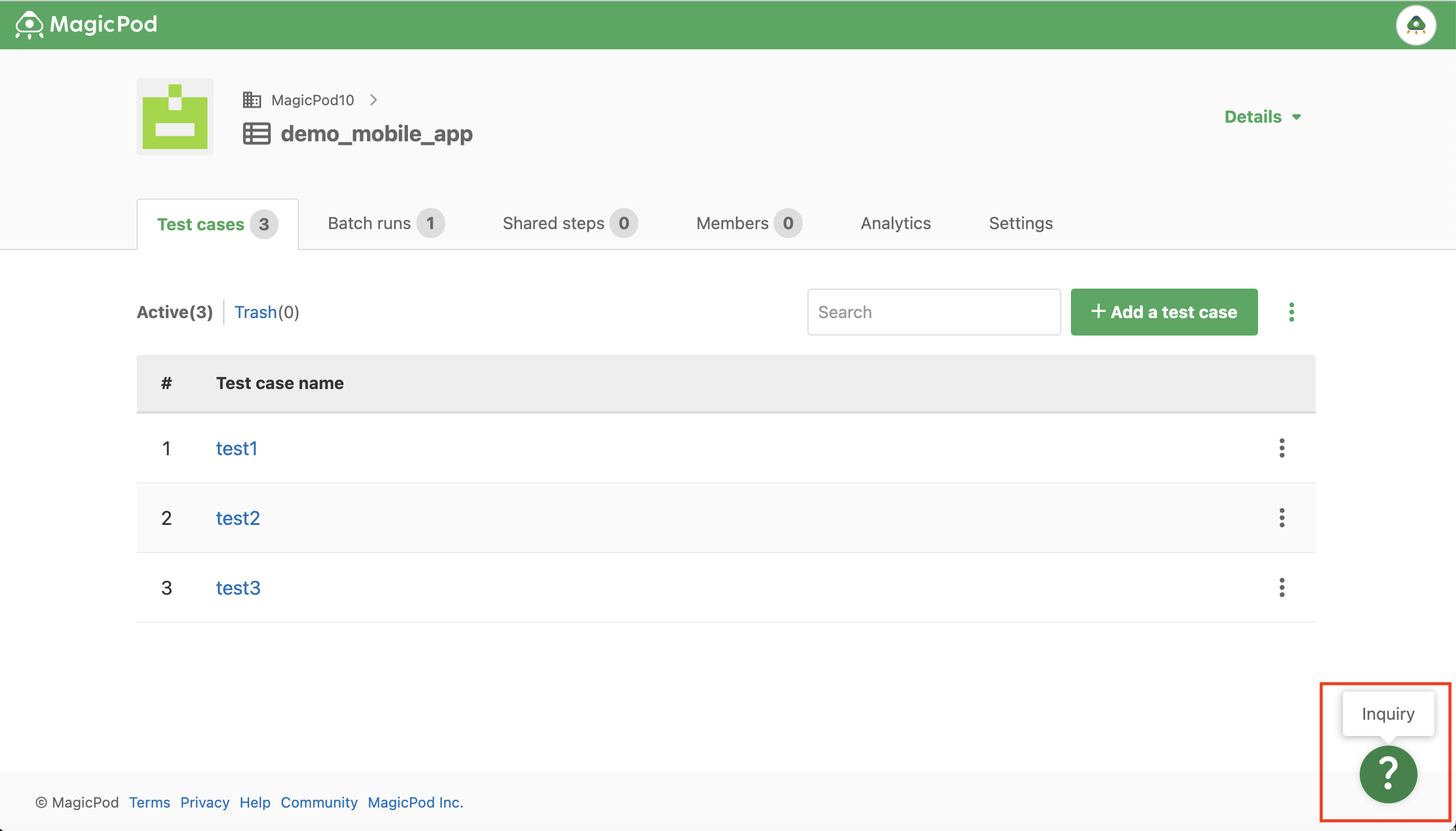Expand the Details dropdown
Viewport: 1456px width, 831px height.
click(1263, 117)
